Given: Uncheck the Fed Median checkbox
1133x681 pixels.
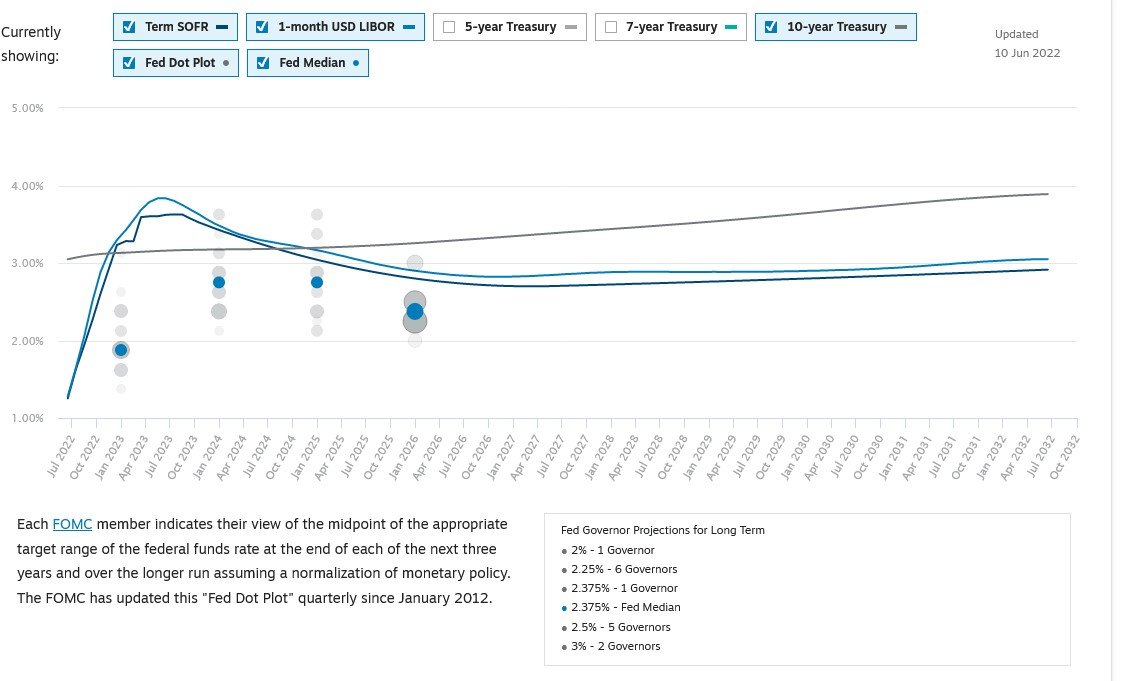Looking at the screenshot, I should pyautogui.click(x=263, y=63).
